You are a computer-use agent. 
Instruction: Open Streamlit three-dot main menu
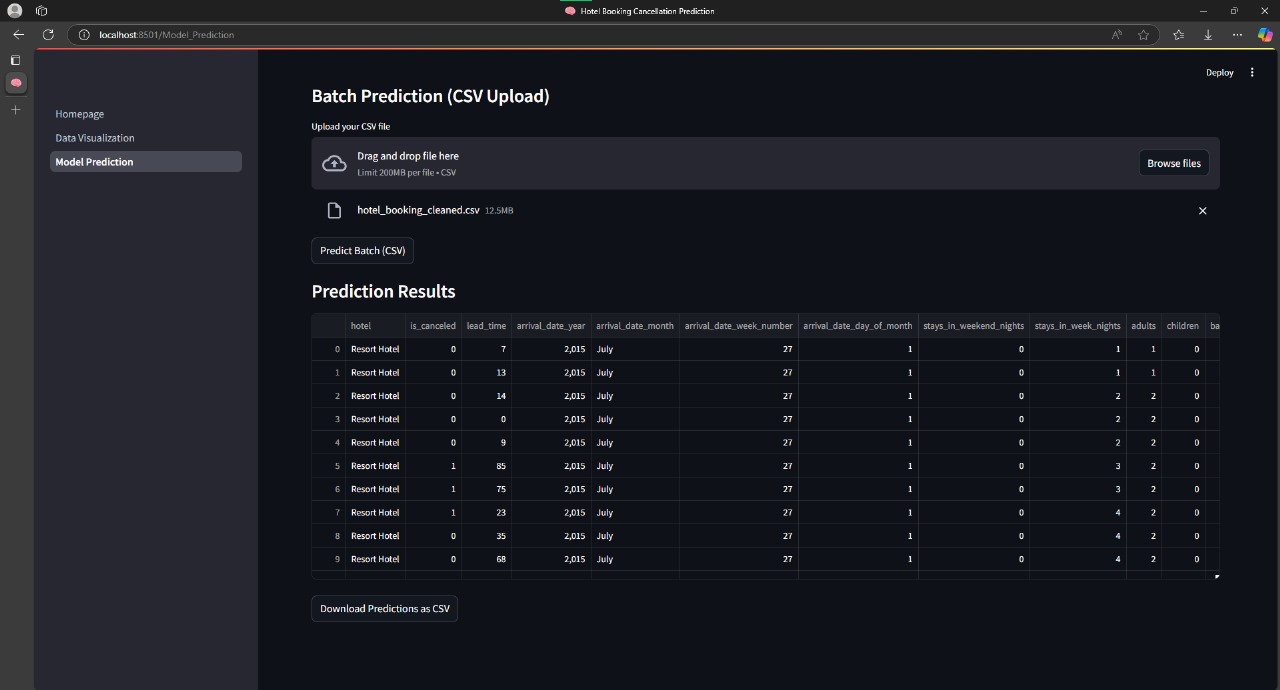pyautogui.click(x=1252, y=72)
